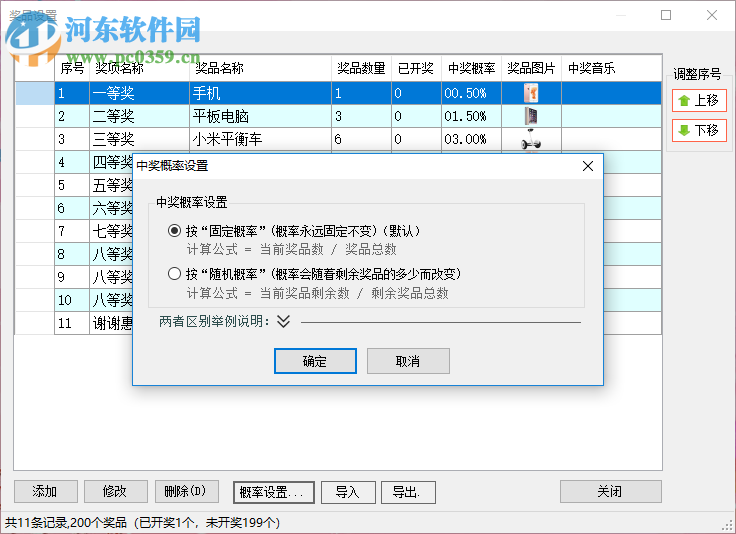Click the 导出 button

click(408, 492)
